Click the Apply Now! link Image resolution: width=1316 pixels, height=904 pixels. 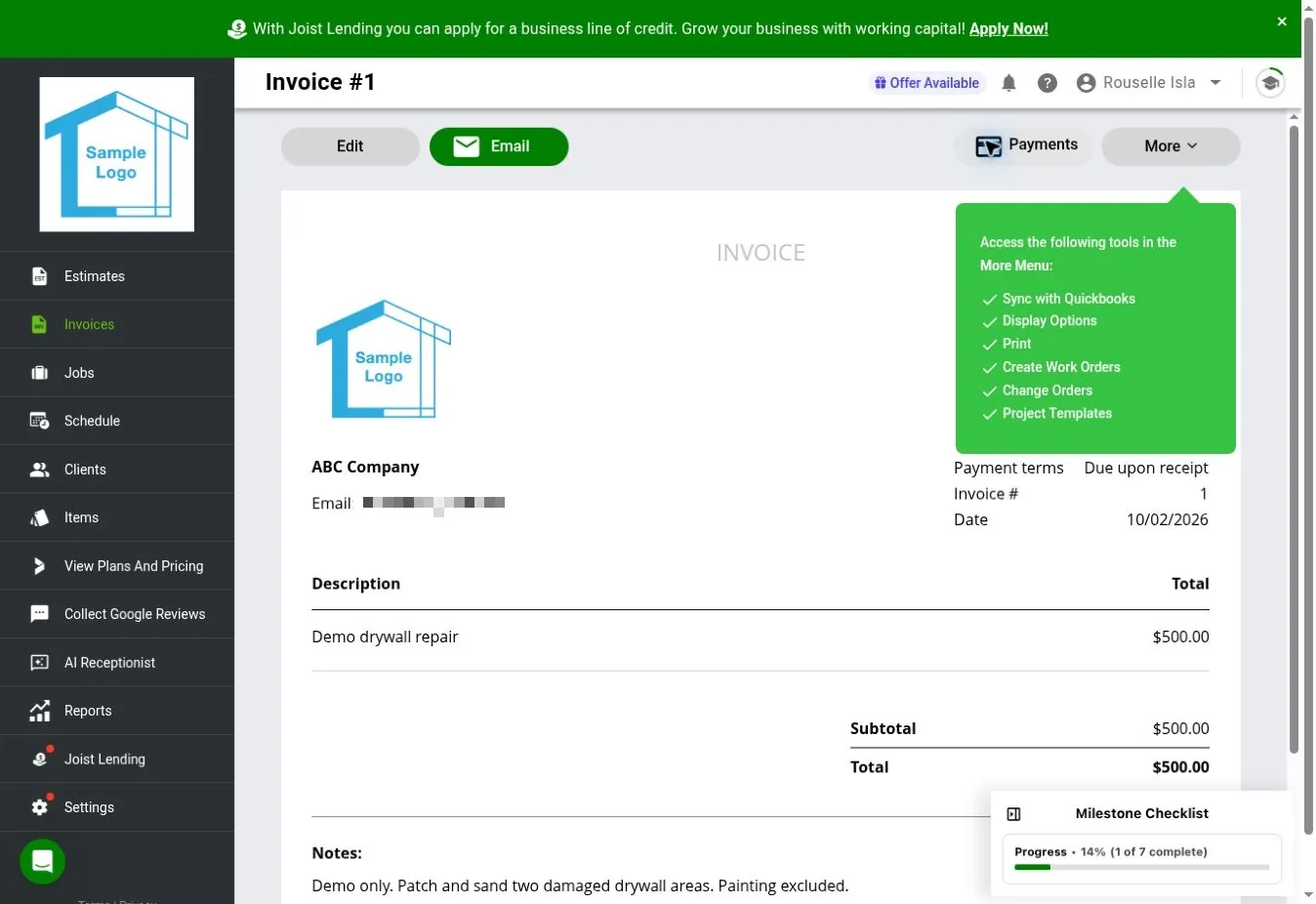pyautogui.click(x=1008, y=29)
